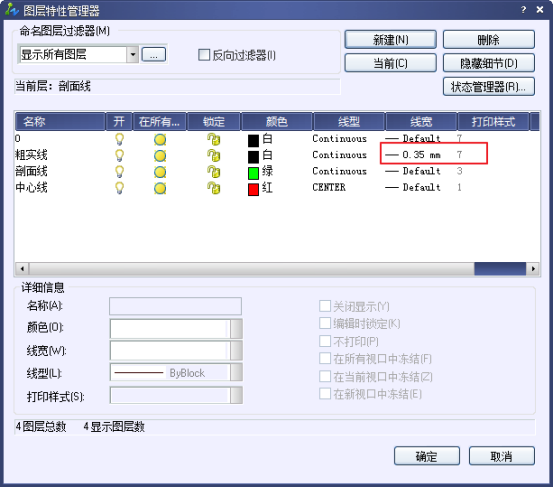The width and height of the screenshot is (554, 487).
Task: Toggle the on/off bulb for layer 0
Action: [x=119, y=139]
